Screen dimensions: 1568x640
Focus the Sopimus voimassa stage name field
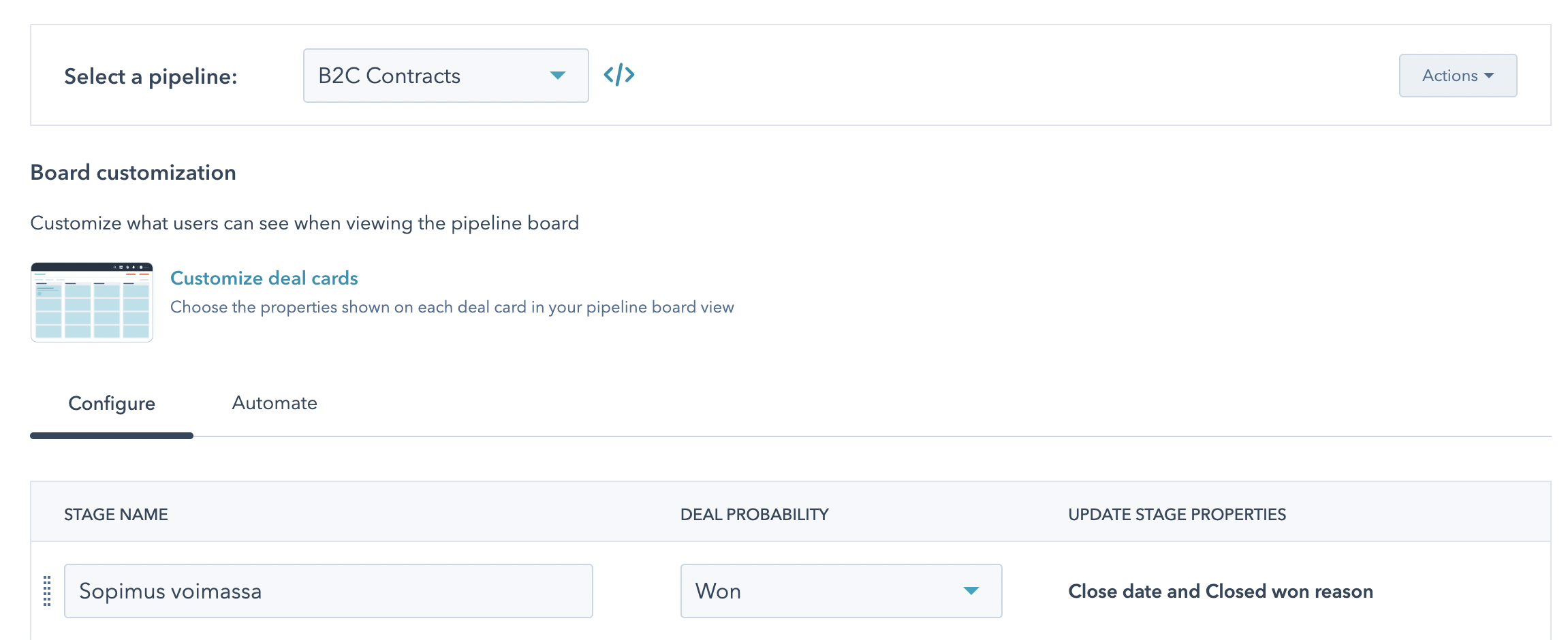pyautogui.click(x=328, y=591)
